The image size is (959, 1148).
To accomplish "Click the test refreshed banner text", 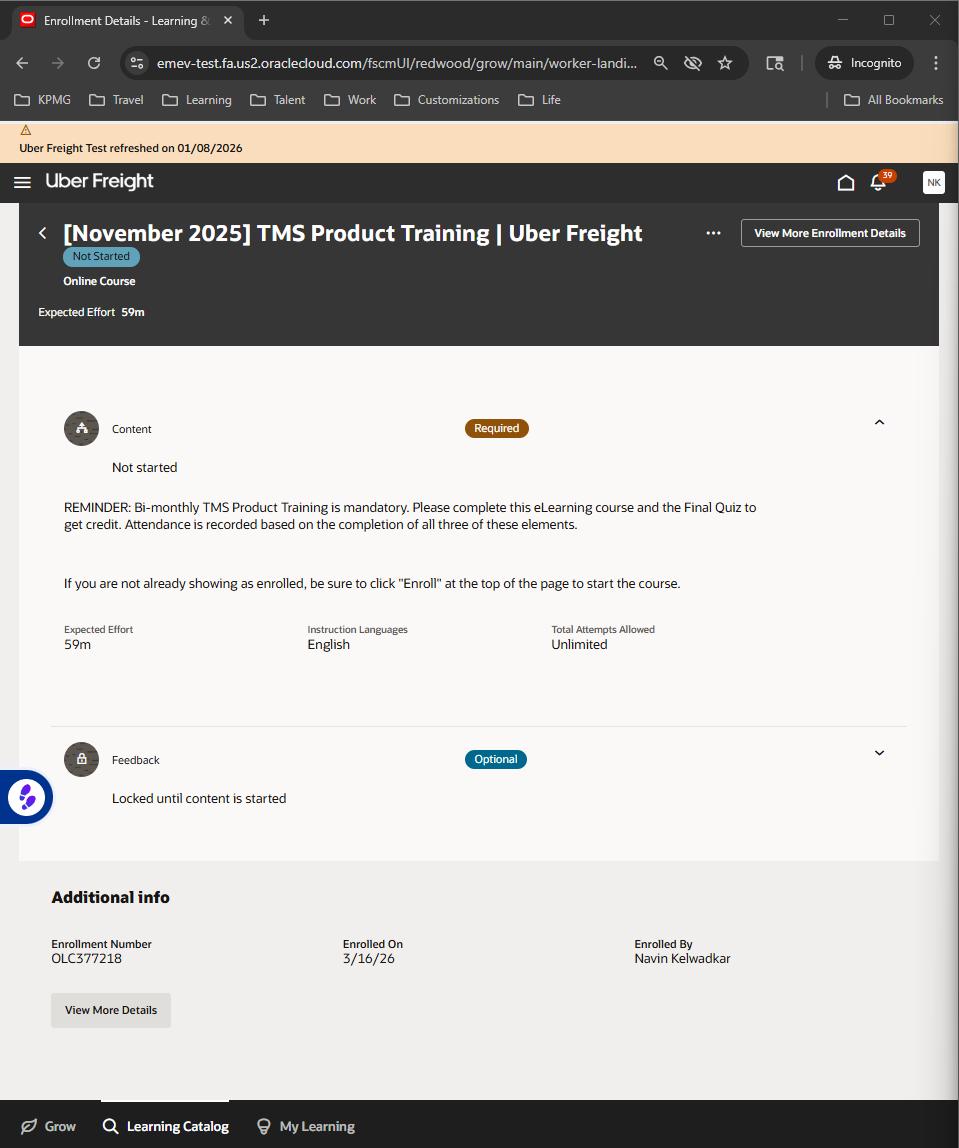I will (x=130, y=148).
